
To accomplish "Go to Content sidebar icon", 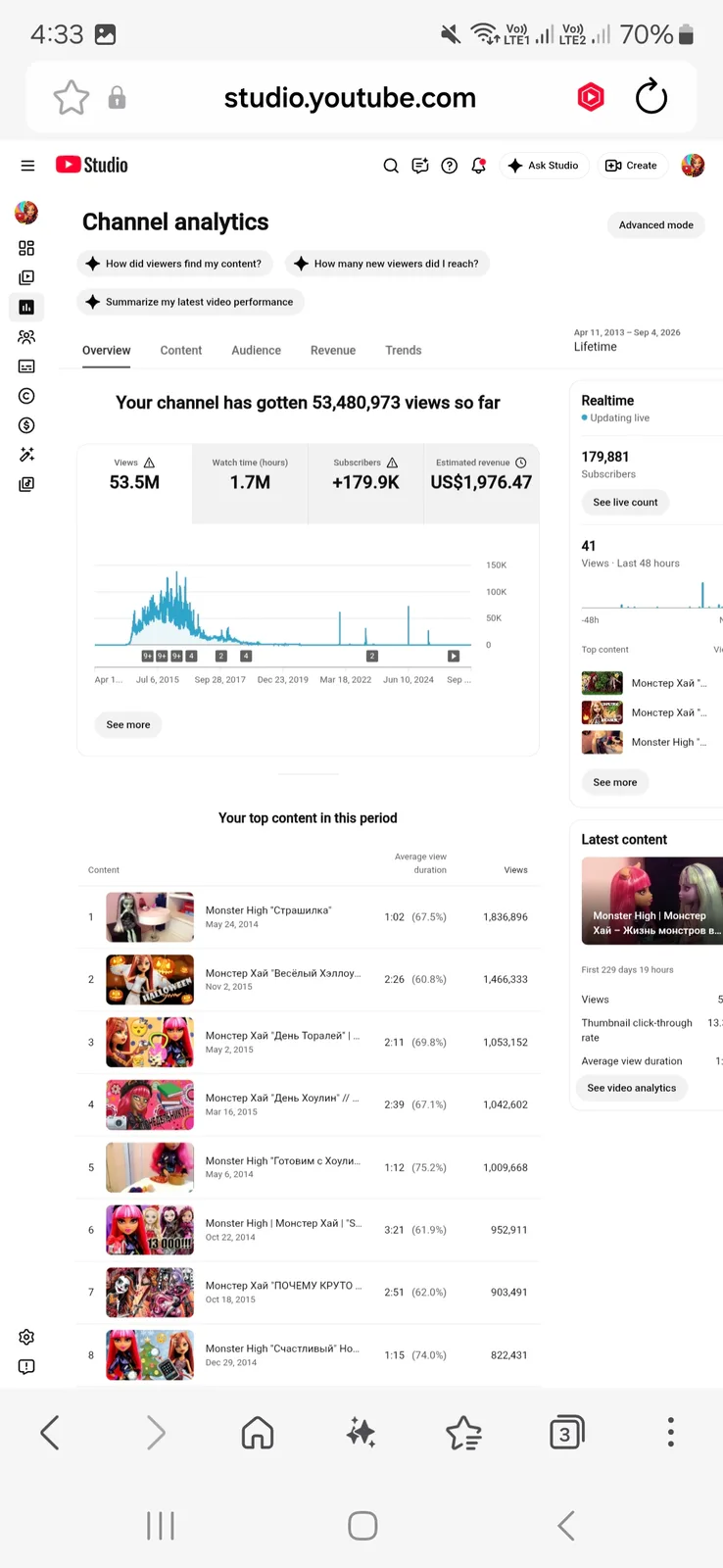I will click(26, 277).
